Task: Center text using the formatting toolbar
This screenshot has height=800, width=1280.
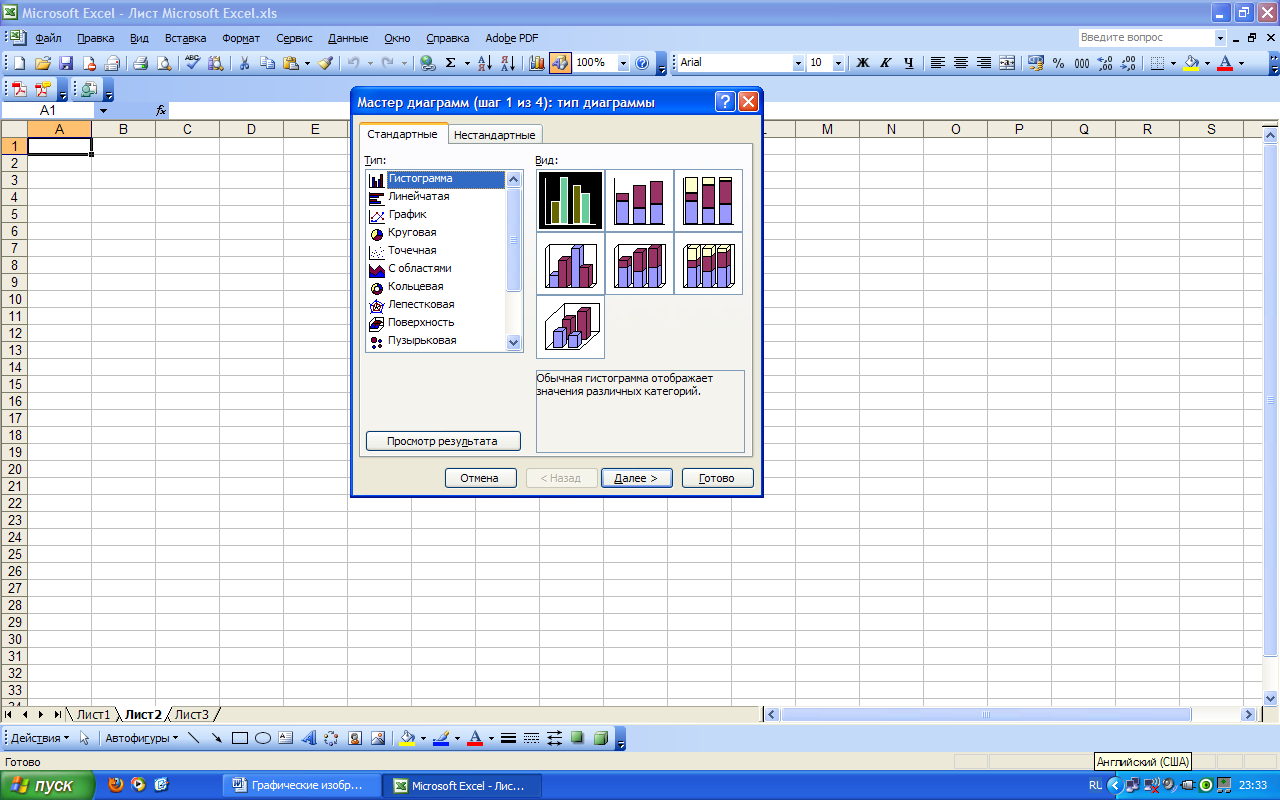Action: tap(961, 63)
